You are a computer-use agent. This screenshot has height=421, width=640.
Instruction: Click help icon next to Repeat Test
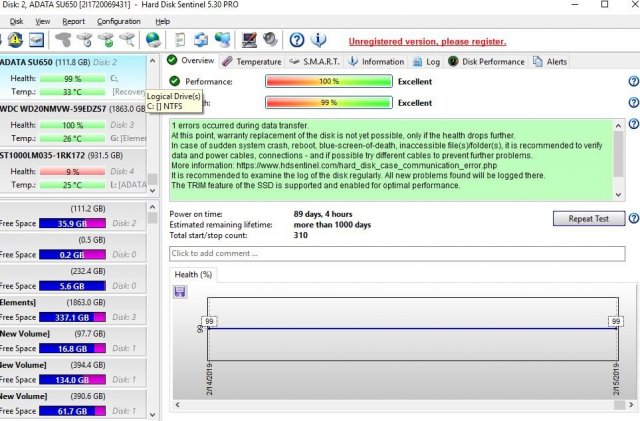click(633, 218)
